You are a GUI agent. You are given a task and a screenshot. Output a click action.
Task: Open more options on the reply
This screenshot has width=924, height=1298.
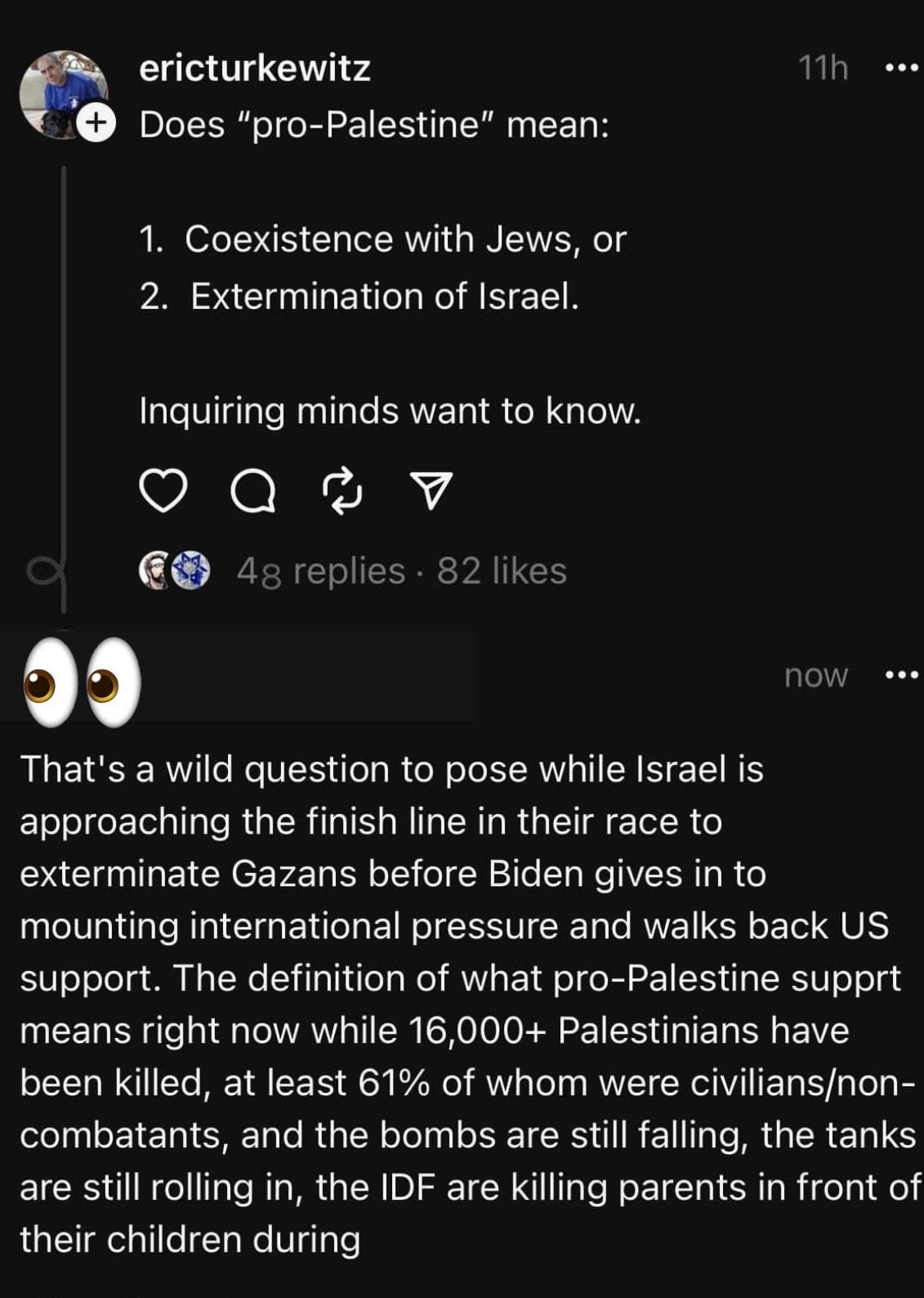902,675
